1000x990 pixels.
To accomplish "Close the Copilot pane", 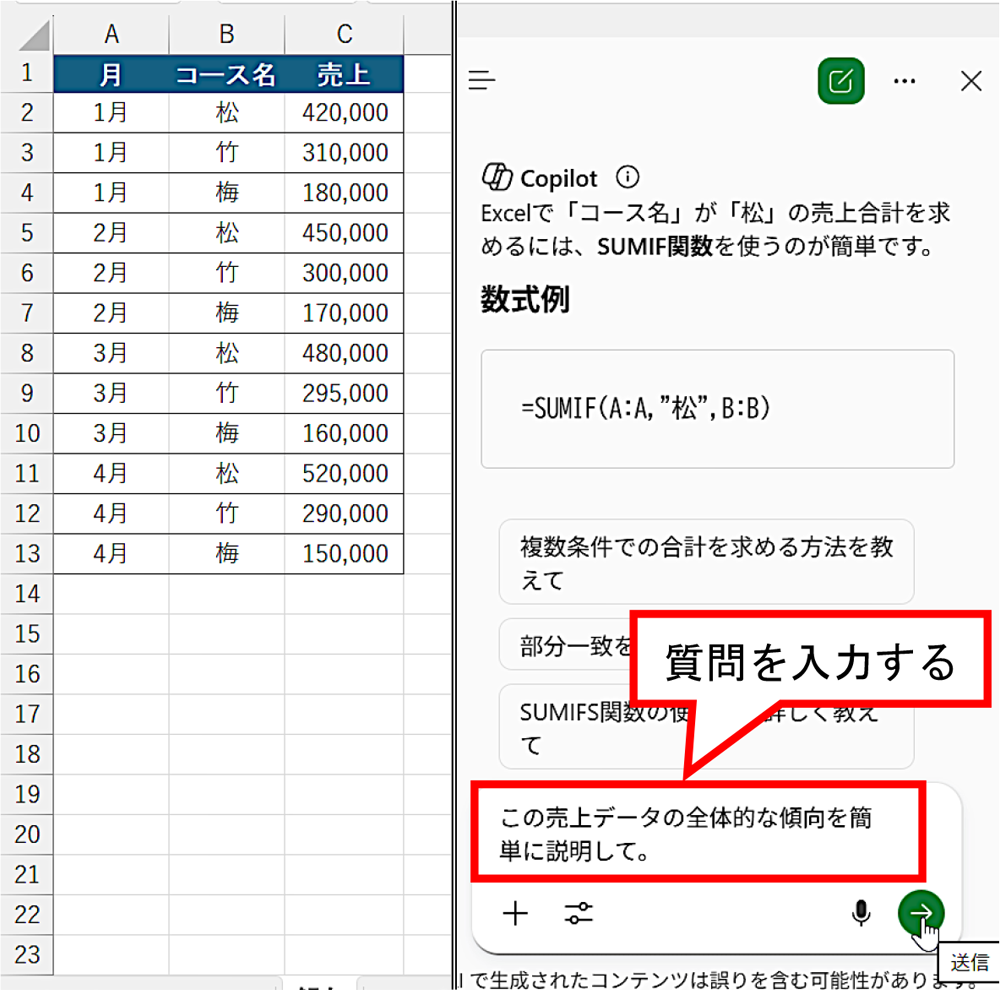I will pos(971,81).
